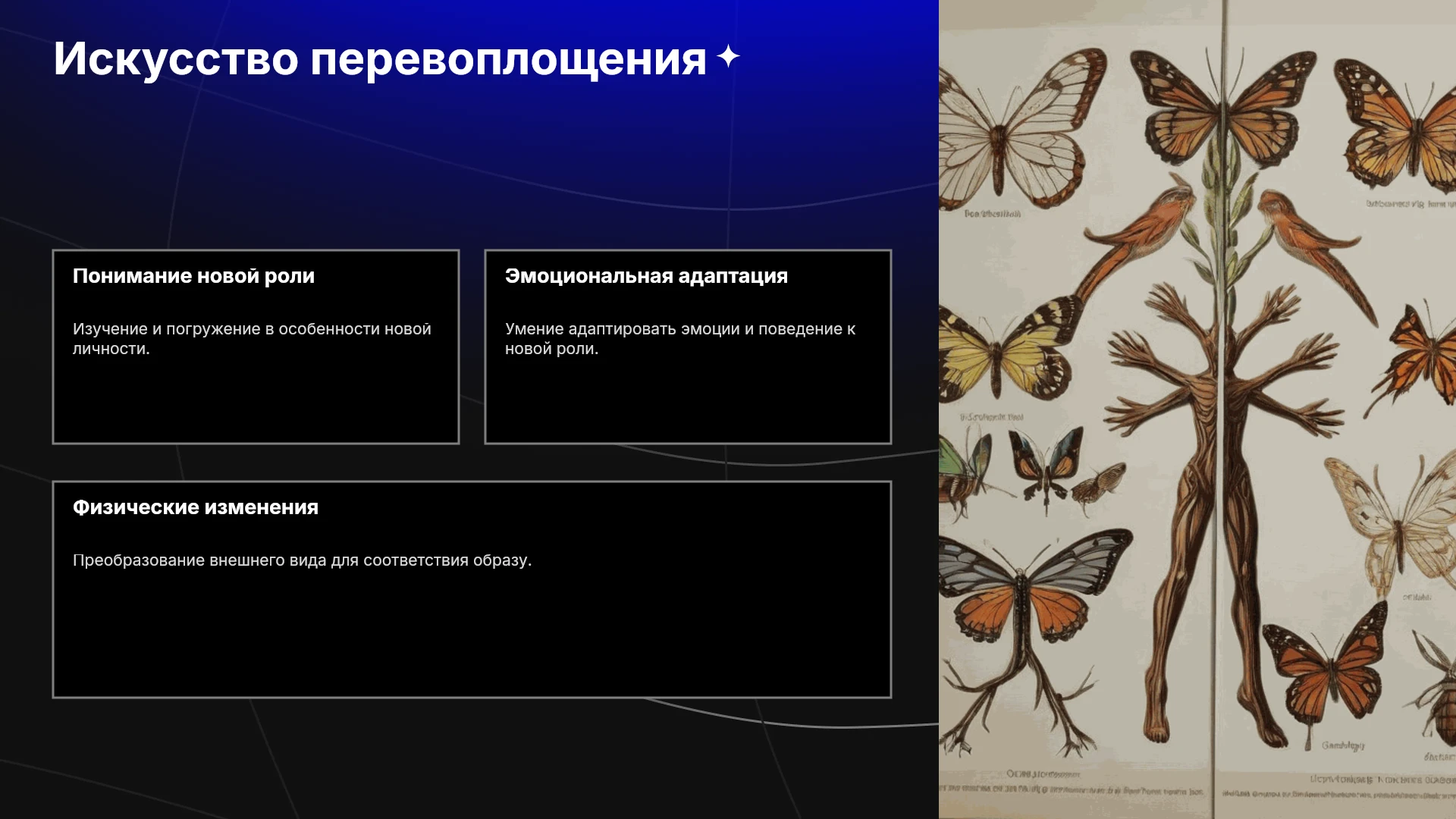Viewport: 1456px width, 819px height.
Task: Click the sparkle star icon beside the title
Action: click(x=728, y=57)
